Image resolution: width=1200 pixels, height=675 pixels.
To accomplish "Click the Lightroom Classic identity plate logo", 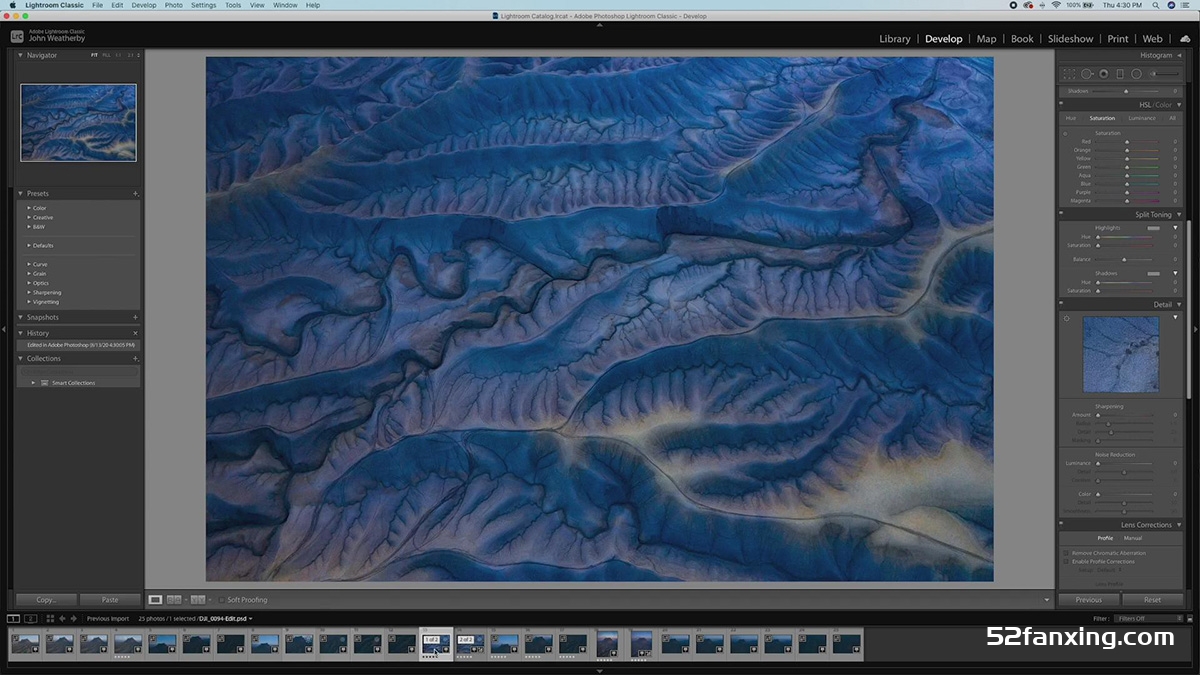I will [x=17, y=36].
